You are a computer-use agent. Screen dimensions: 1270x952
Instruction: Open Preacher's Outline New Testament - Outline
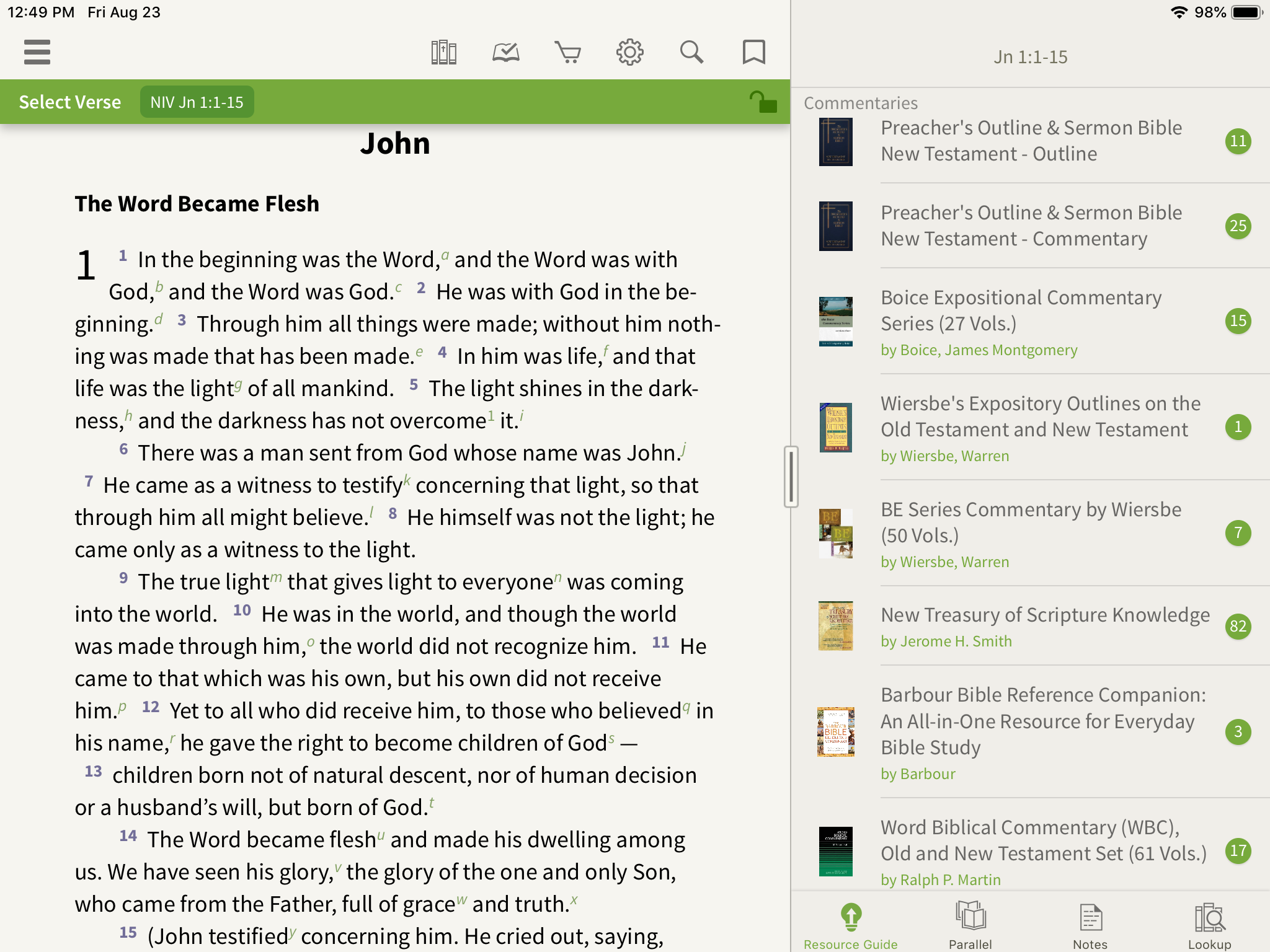tap(1032, 141)
